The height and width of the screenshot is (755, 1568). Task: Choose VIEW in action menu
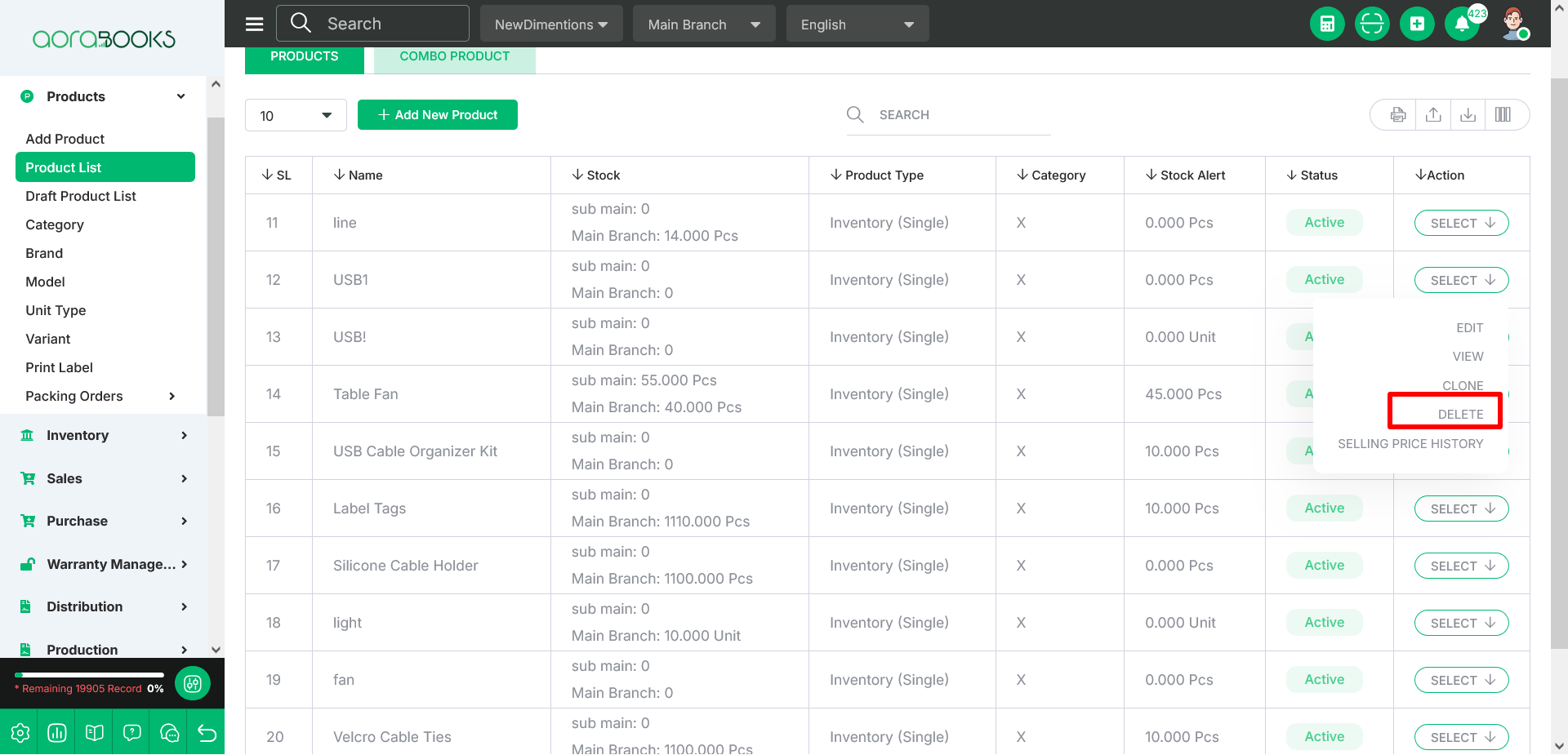pos(1468,356)
